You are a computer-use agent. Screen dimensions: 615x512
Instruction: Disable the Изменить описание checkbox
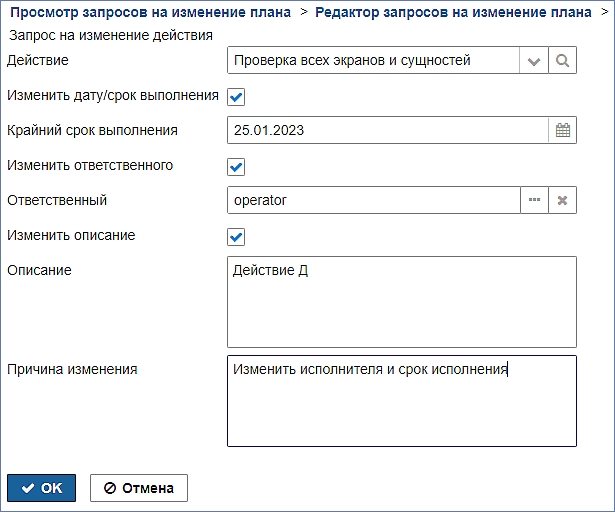(236, 237)
